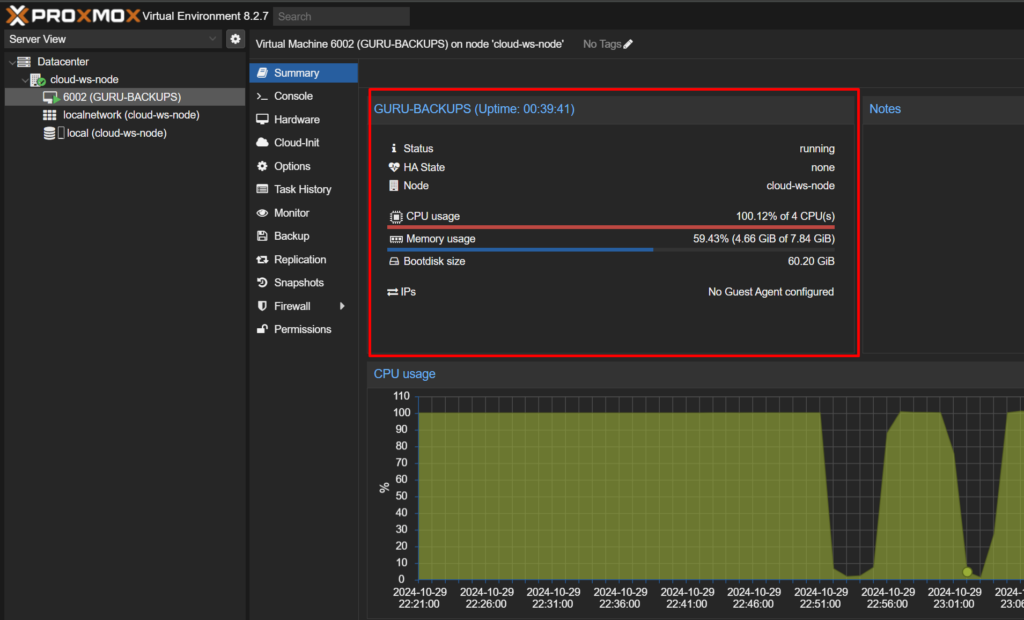Click the Notes panel header
This screenshot has height=620, width=1024.
944,109
